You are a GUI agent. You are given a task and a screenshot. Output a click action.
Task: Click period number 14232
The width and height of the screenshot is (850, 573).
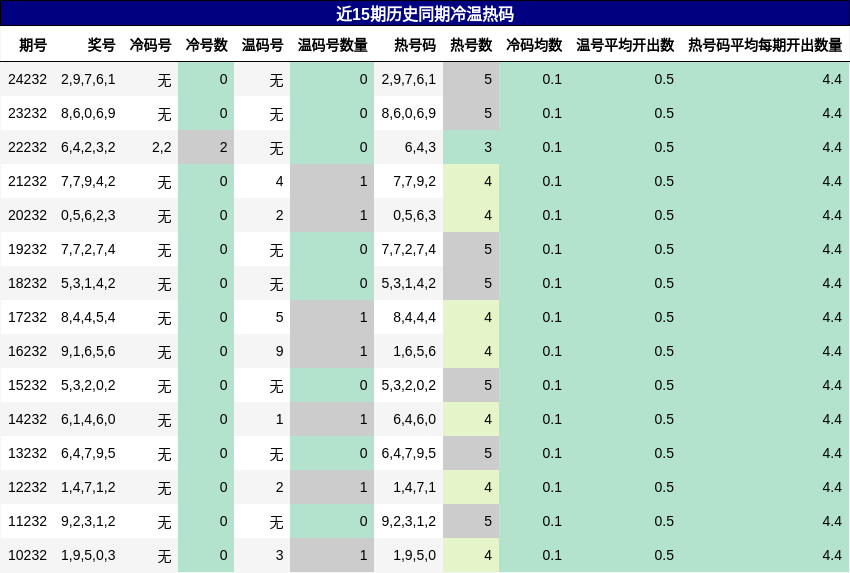[28, 420]
